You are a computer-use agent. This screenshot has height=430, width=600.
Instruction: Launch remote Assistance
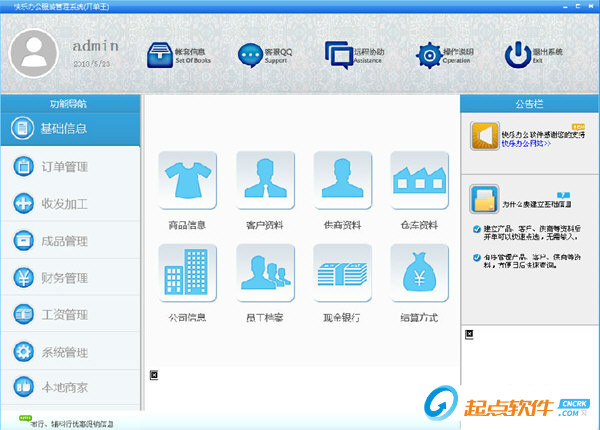point(354,55)
